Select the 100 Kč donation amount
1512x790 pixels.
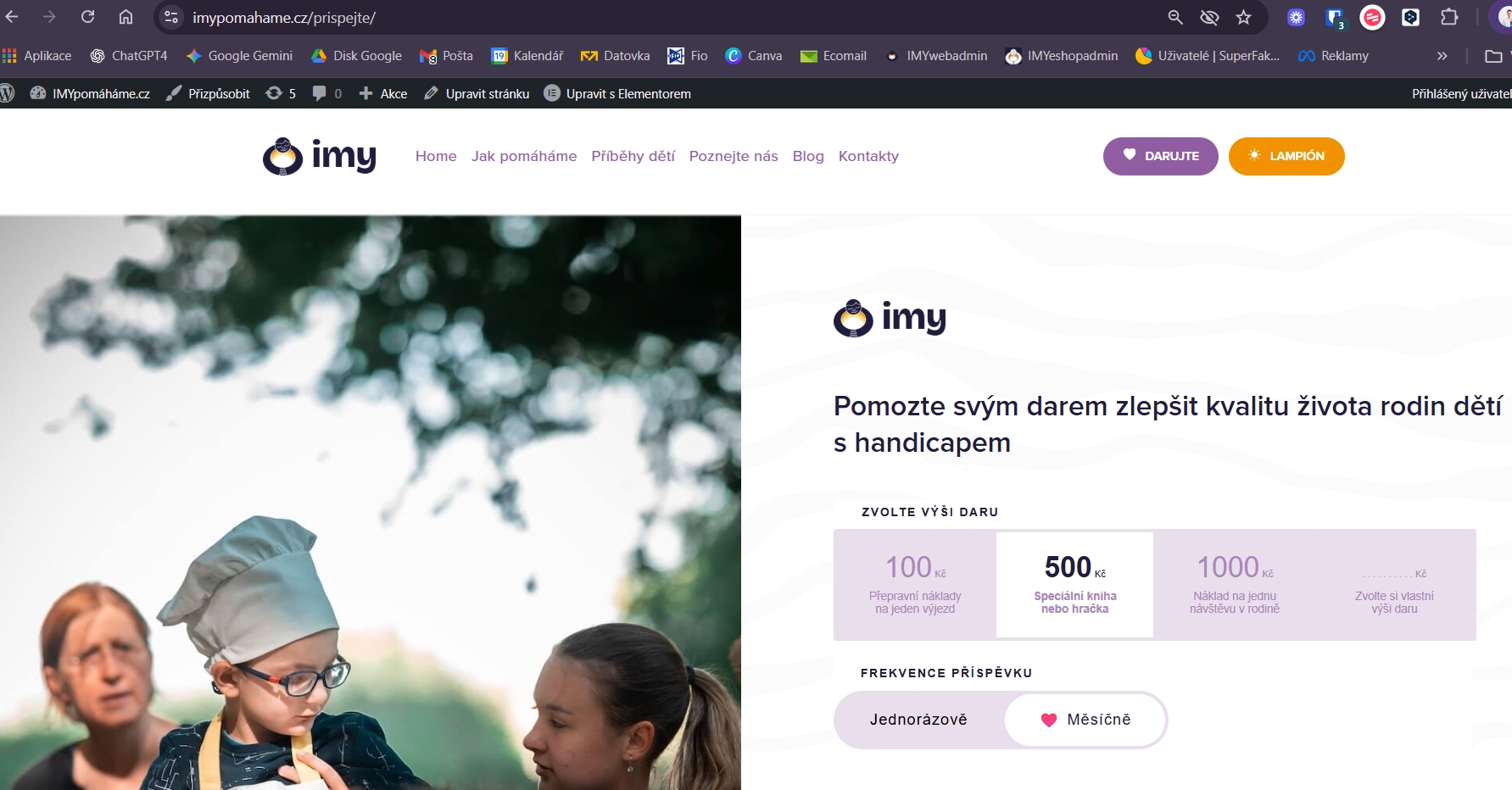[x=915, y=584]
